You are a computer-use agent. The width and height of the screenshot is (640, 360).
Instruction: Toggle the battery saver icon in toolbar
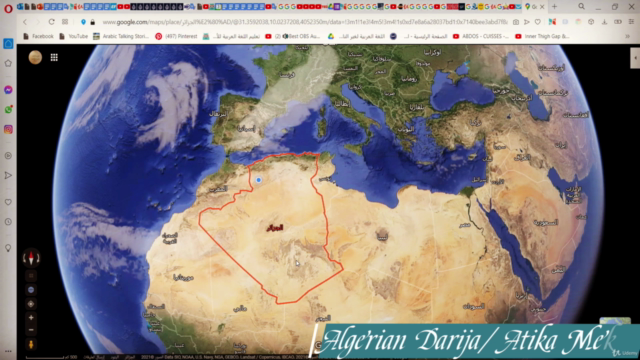[x=618, y=22]
